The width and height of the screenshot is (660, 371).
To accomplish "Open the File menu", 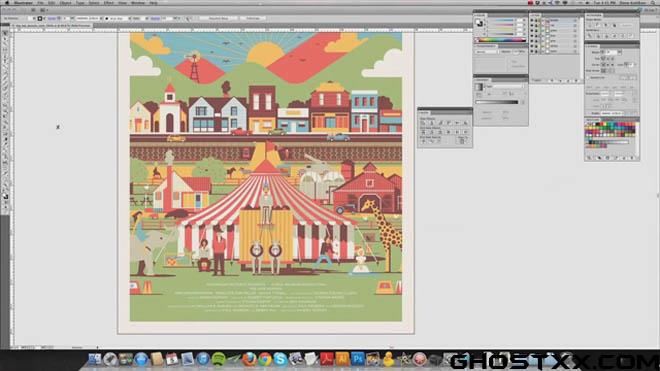I will (x=40, y=3).
